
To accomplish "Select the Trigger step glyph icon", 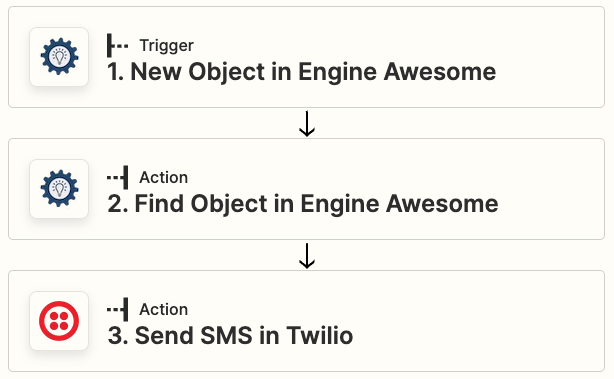I will pos(117,45).
